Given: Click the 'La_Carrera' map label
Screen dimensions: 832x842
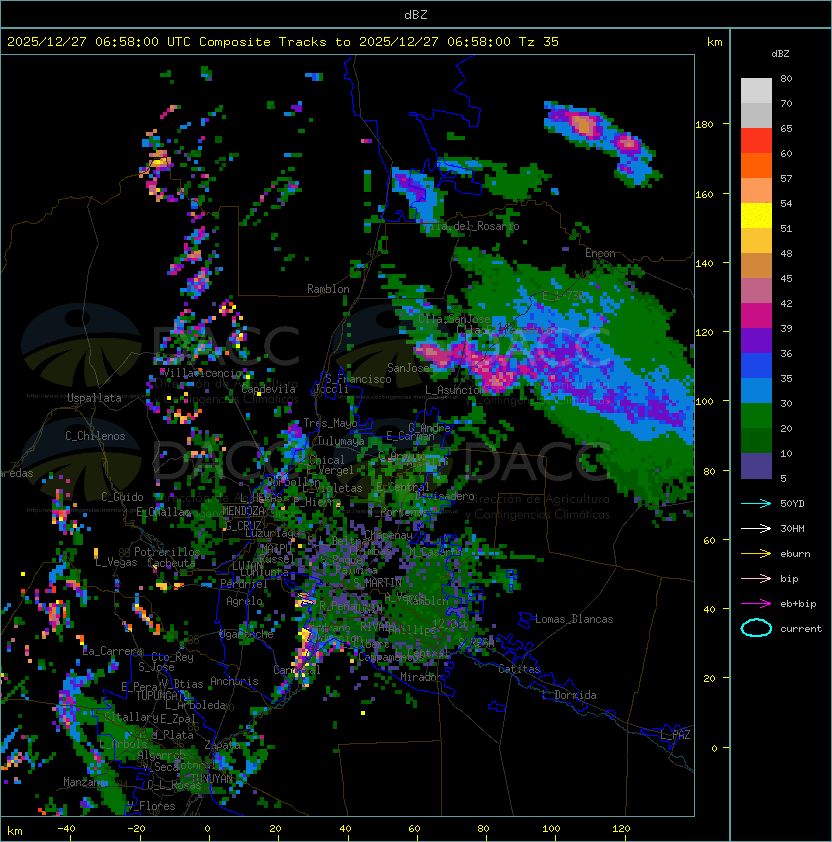Looking at the screenshot, I should (x=113, y=651).
